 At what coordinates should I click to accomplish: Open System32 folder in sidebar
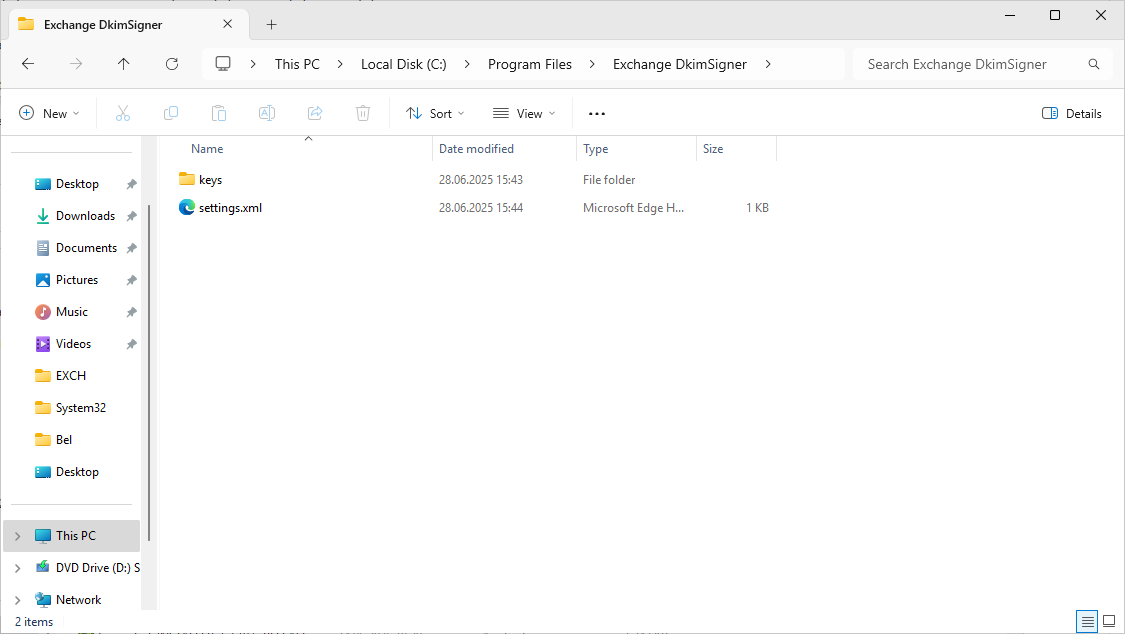pos(72,408)
